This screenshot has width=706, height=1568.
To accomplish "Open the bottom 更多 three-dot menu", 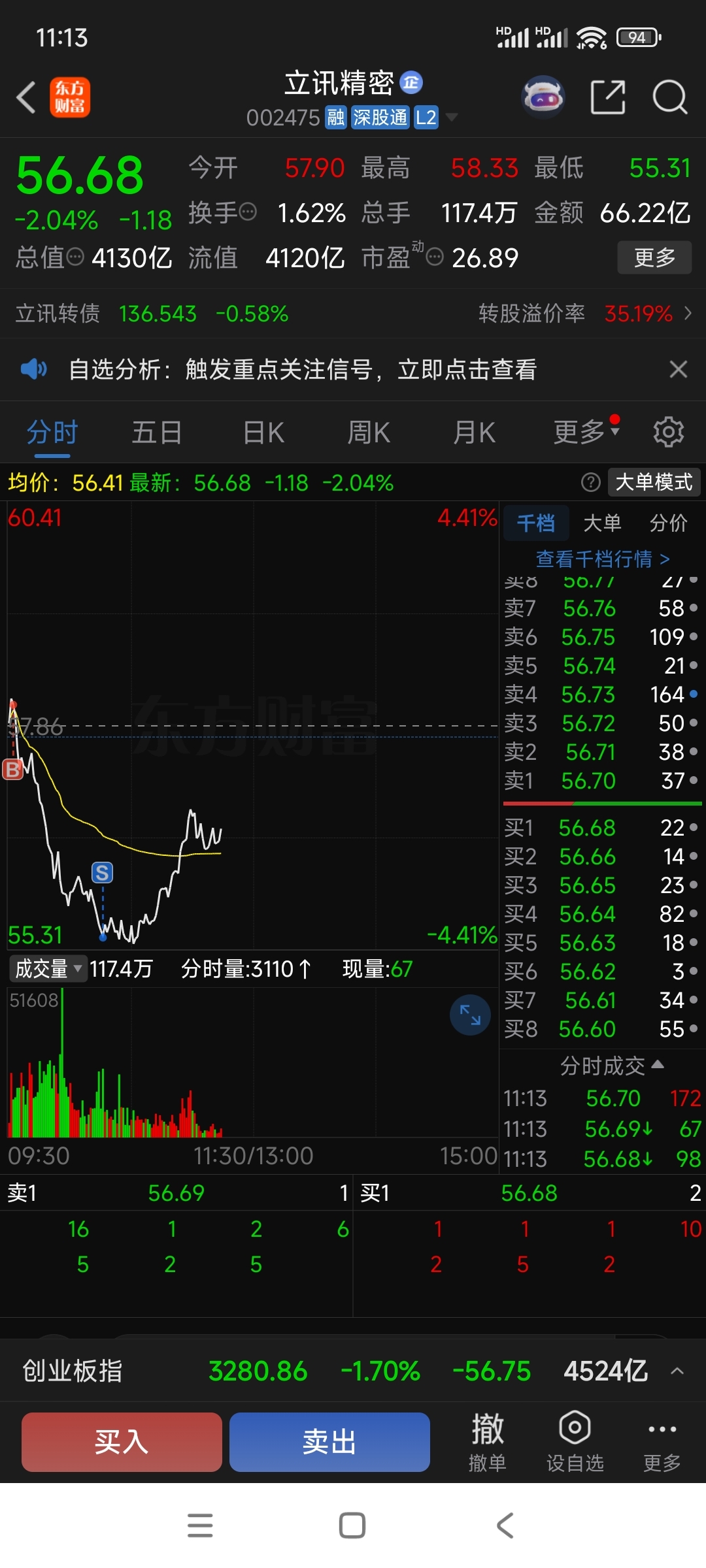I will click(662, 1443).
